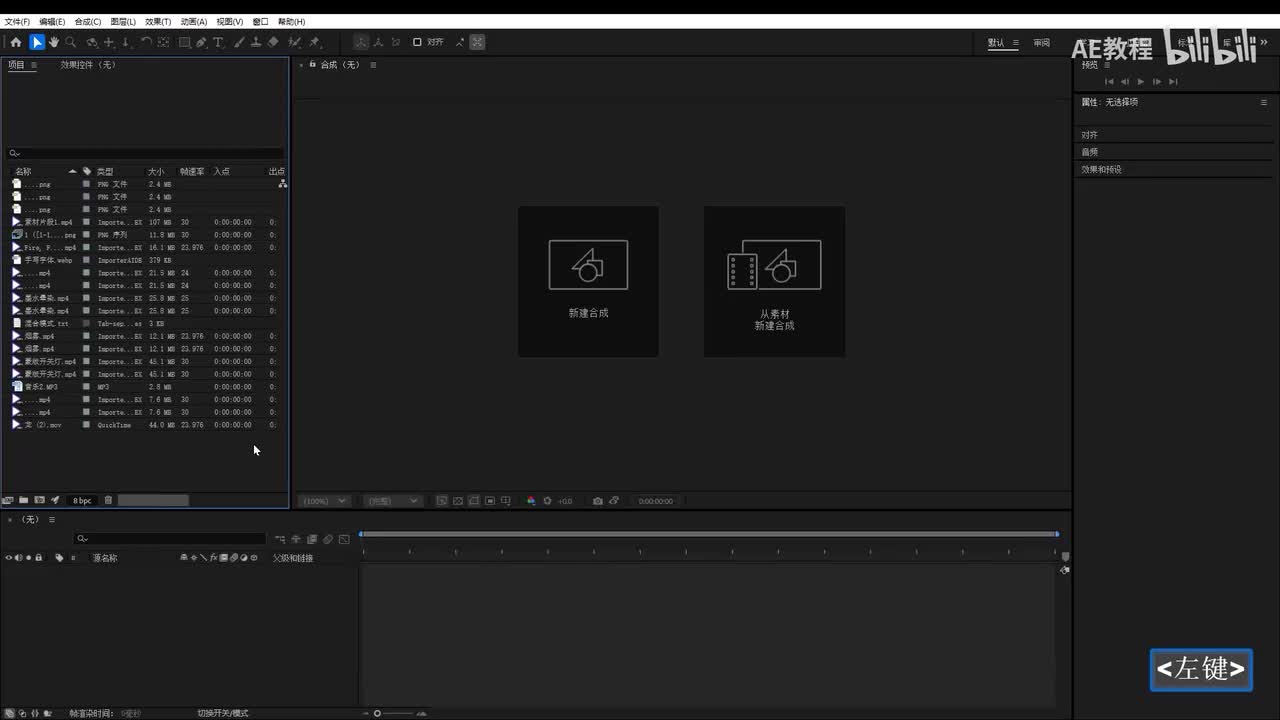
Task: Toggle frame blending switch in timeline
Action: [x=312, y=539]
